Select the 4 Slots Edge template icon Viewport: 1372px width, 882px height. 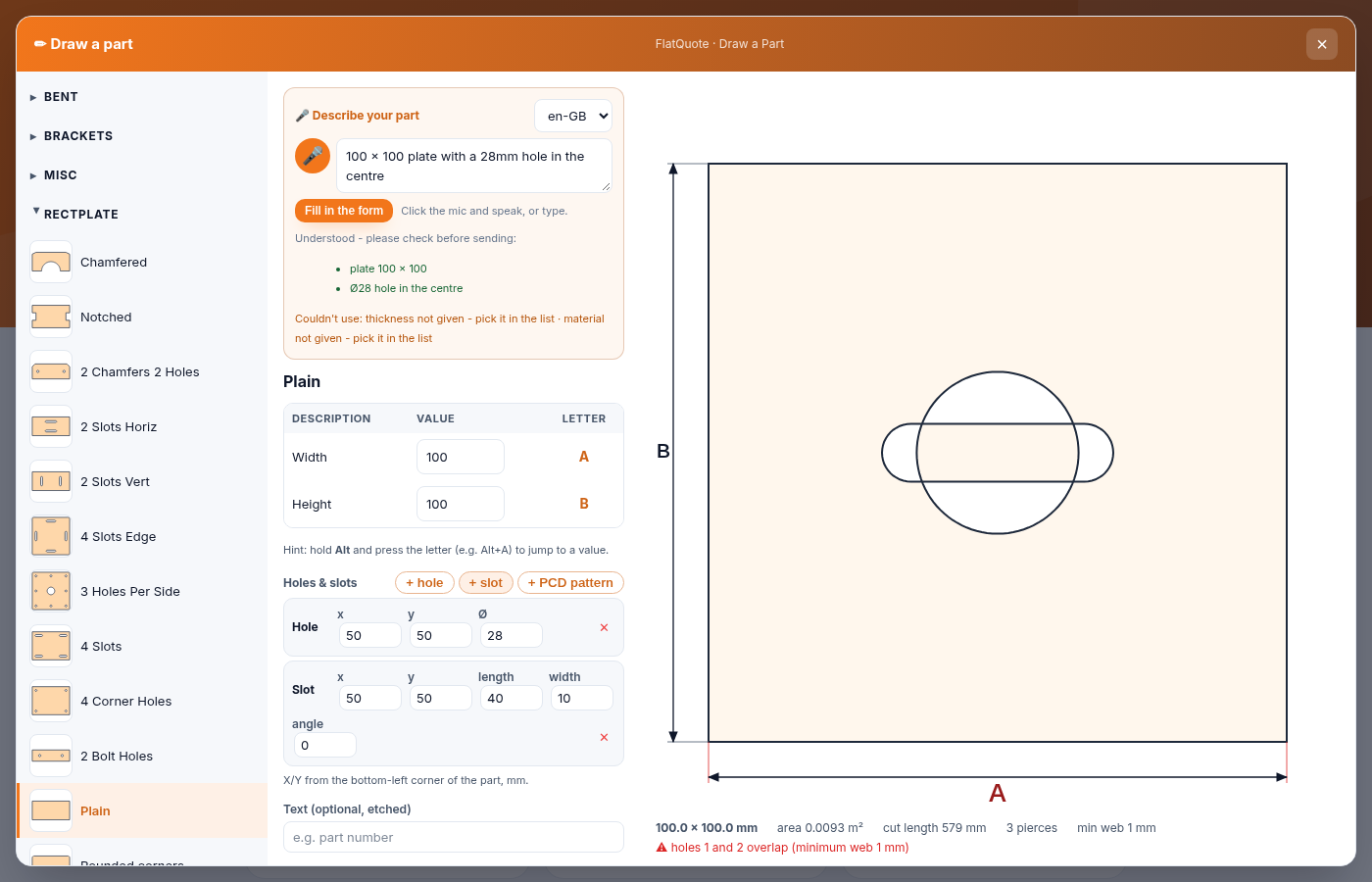coord(51,536)
